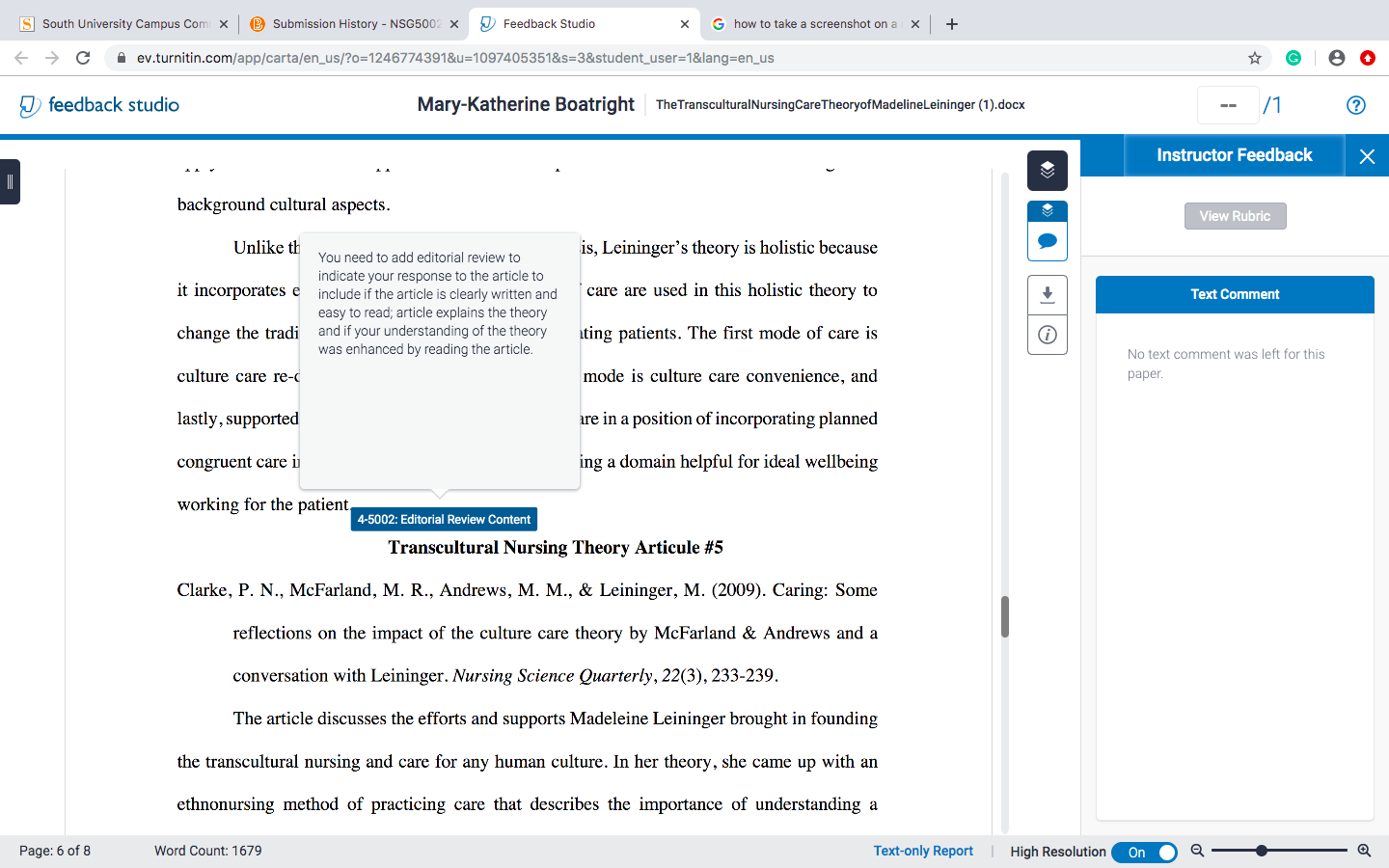This screenshot has width=1389, height=868.
Task: Open the Chrome profile avatar
Action: (1337, 58)
